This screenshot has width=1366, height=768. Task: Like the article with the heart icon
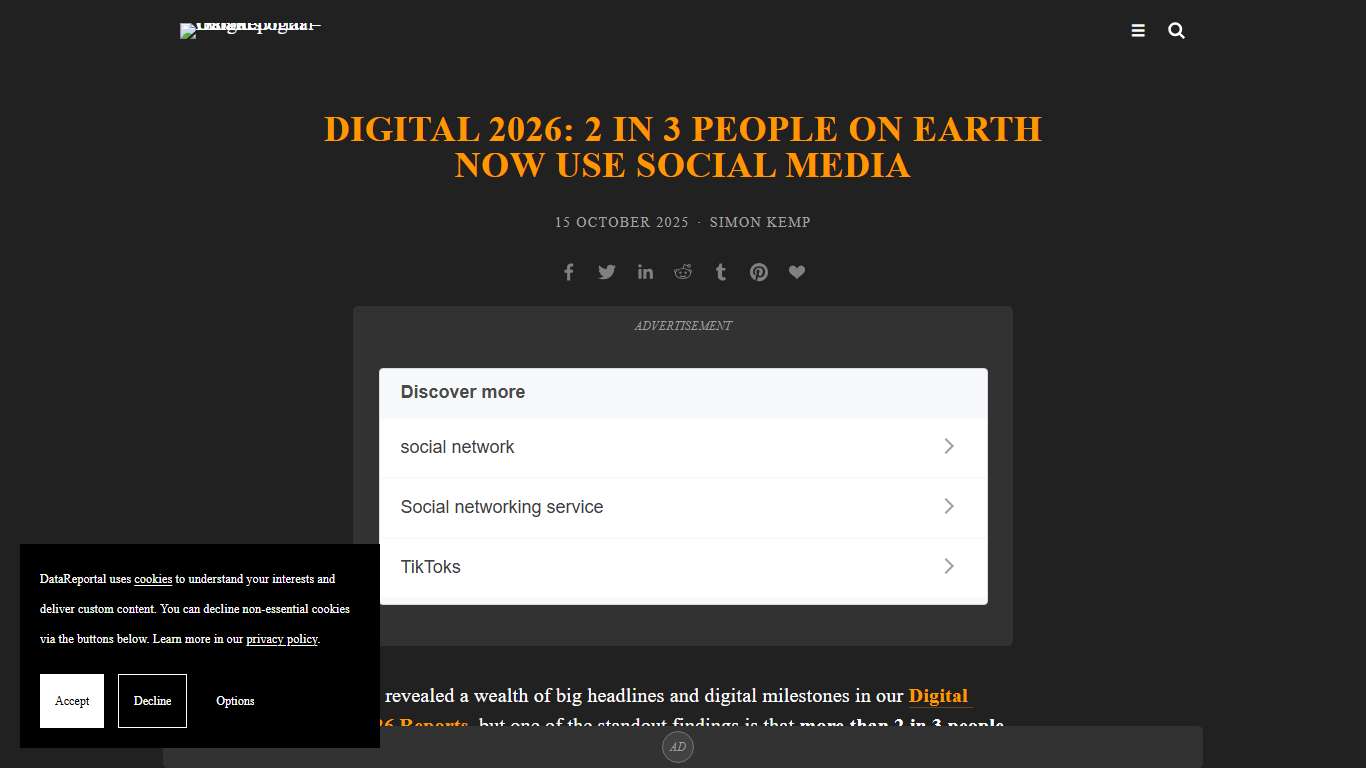coord(796,271)
